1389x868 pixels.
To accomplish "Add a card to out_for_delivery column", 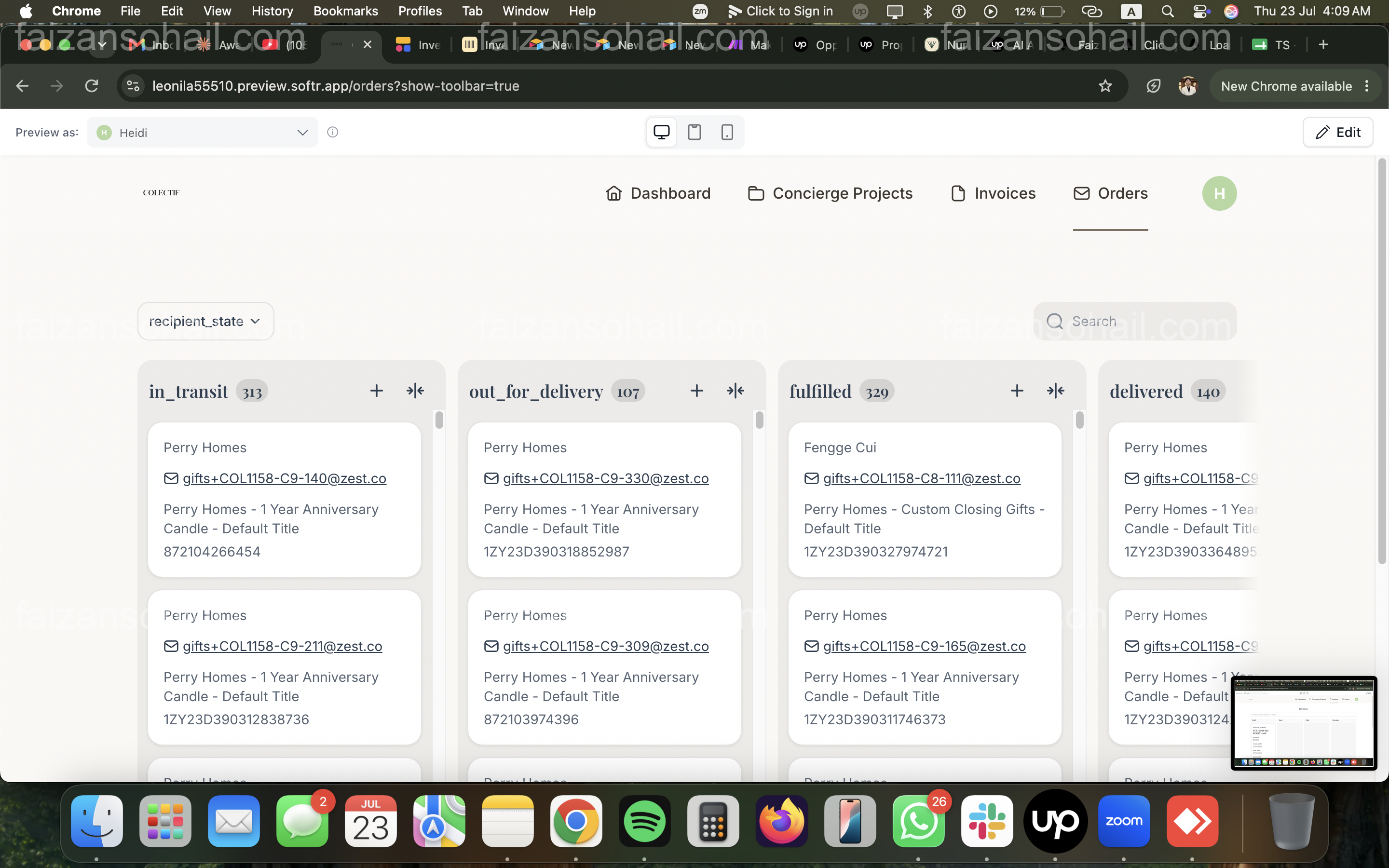I will (x=697, y=391).
